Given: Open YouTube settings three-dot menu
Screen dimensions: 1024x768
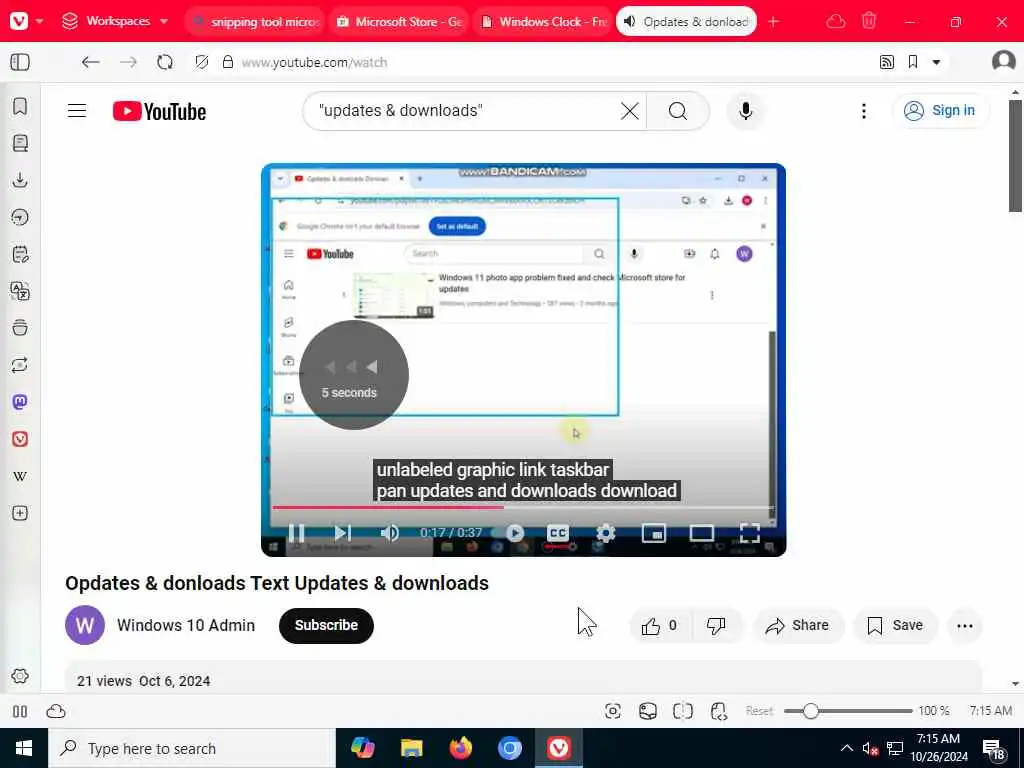Looking at the screenshot, I should tap(863, 111).
